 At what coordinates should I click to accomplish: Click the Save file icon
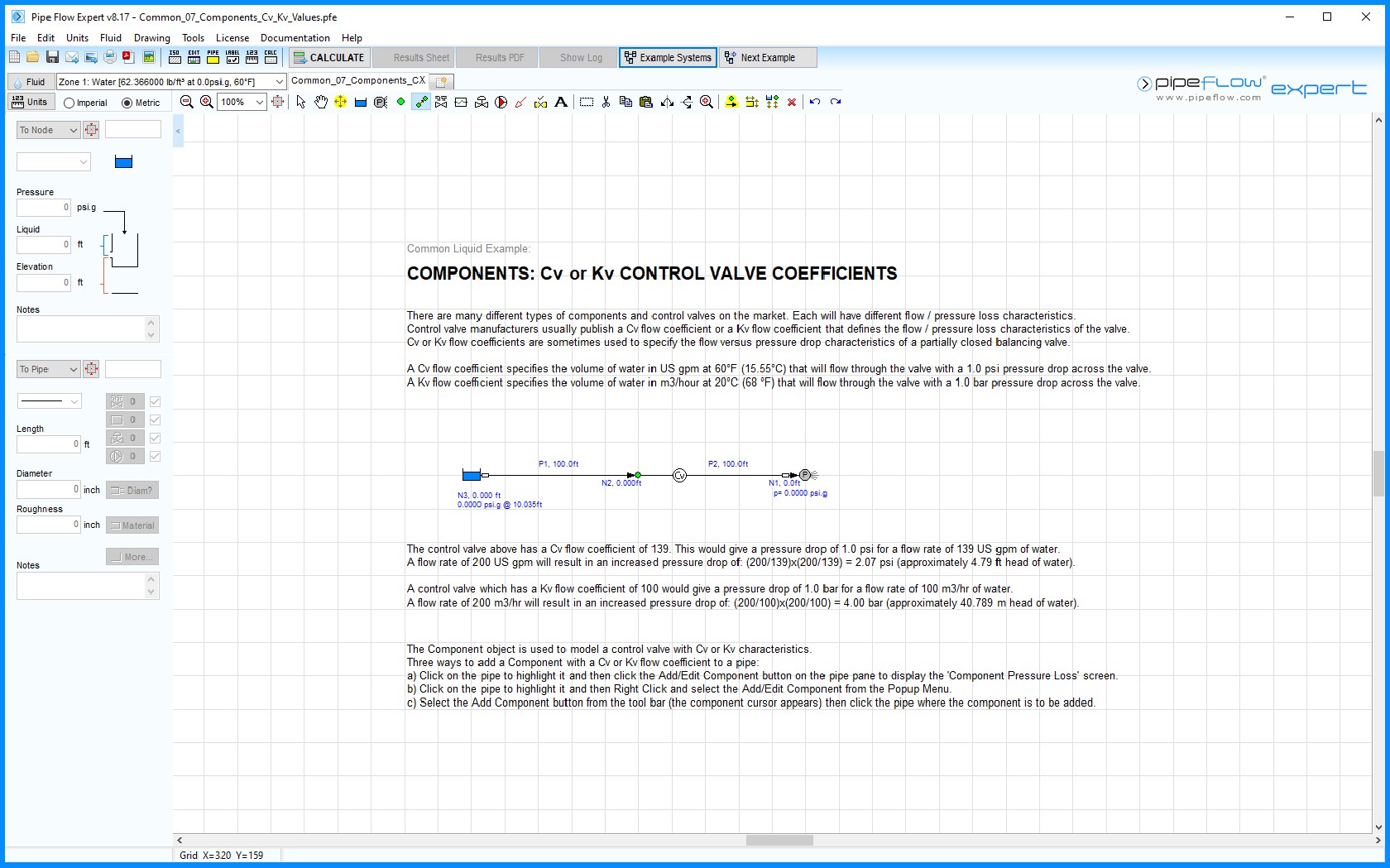coord(53,57)
